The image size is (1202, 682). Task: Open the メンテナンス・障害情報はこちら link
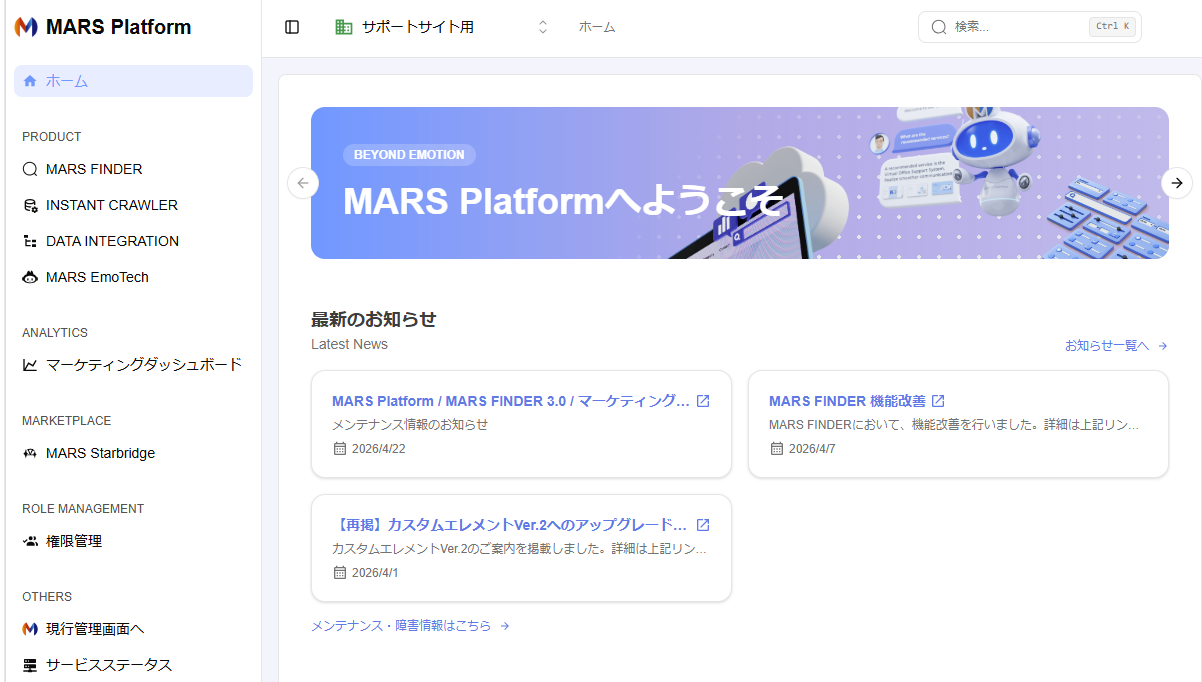click(410, 626)
